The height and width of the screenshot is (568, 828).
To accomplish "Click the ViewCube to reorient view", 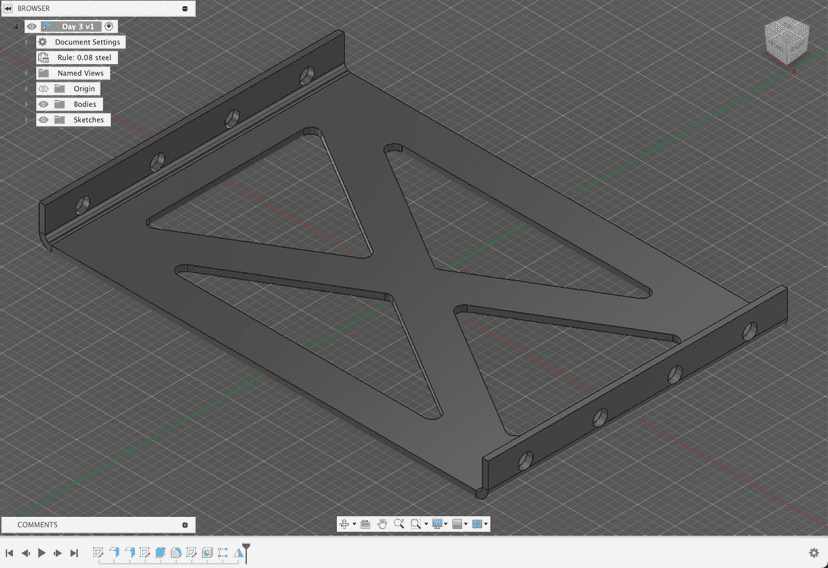I will (x=786, y=40).
